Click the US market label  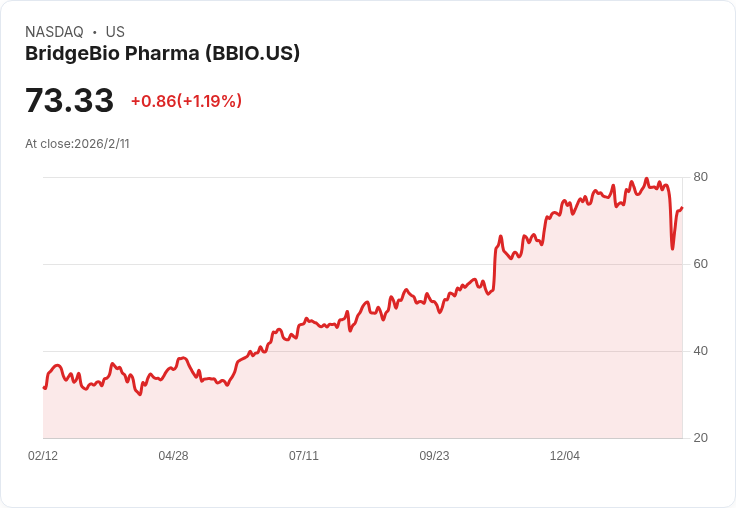[115, 32]
